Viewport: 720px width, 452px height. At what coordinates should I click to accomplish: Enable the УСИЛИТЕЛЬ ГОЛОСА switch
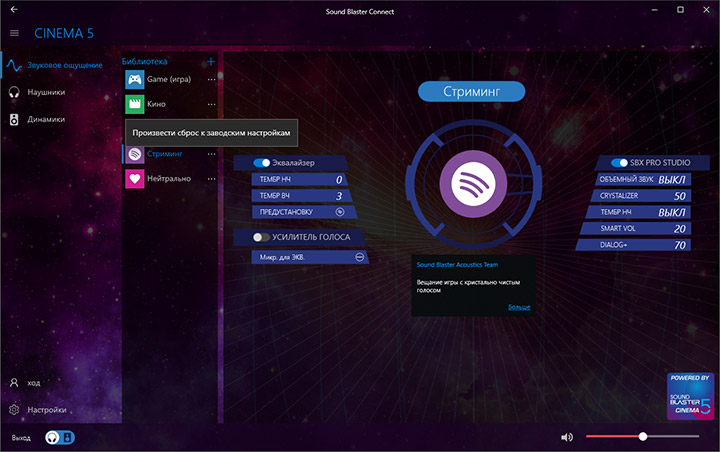click(x=261, y=237)
